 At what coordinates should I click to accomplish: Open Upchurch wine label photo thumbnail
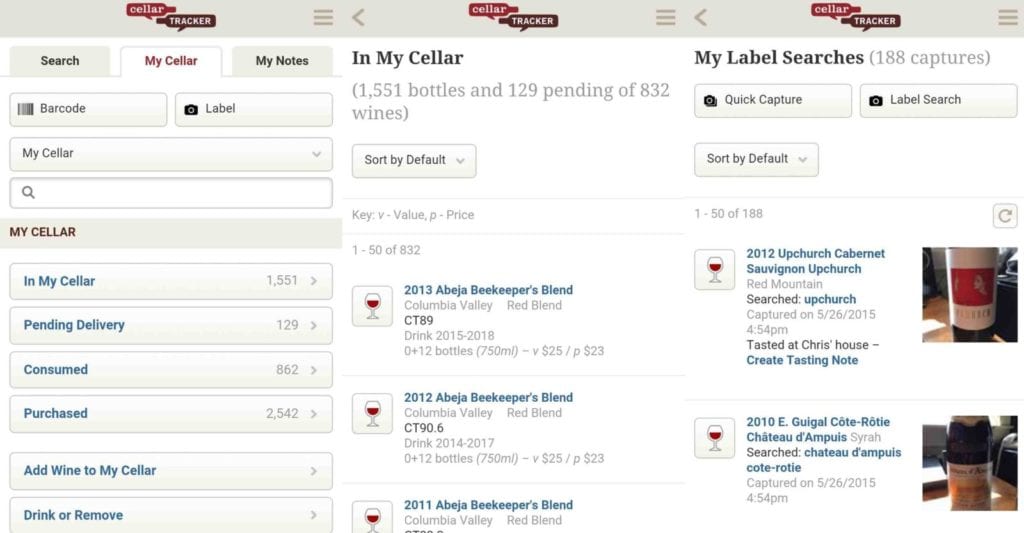(x=969, y=295)
